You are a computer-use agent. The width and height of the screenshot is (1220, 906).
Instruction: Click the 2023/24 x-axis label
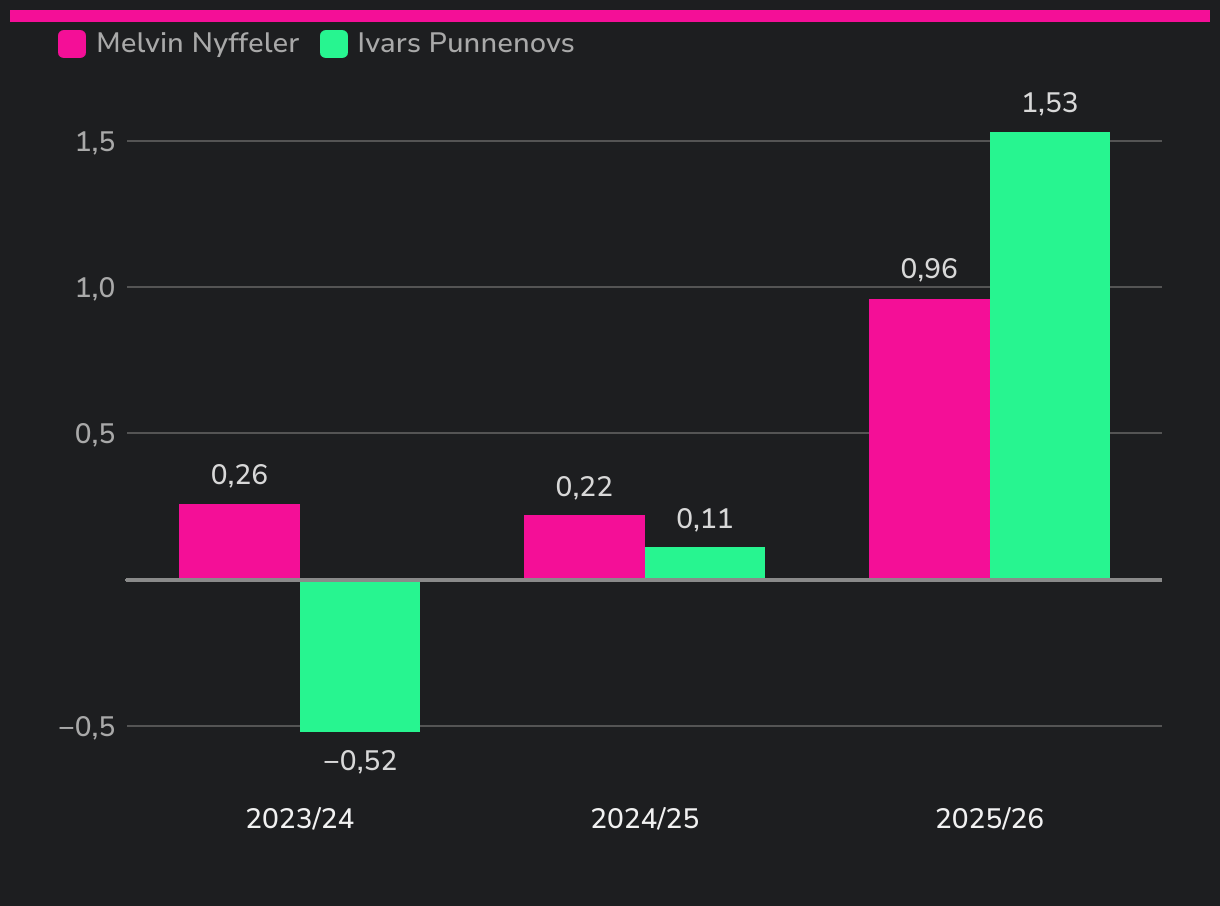[300, 819]
